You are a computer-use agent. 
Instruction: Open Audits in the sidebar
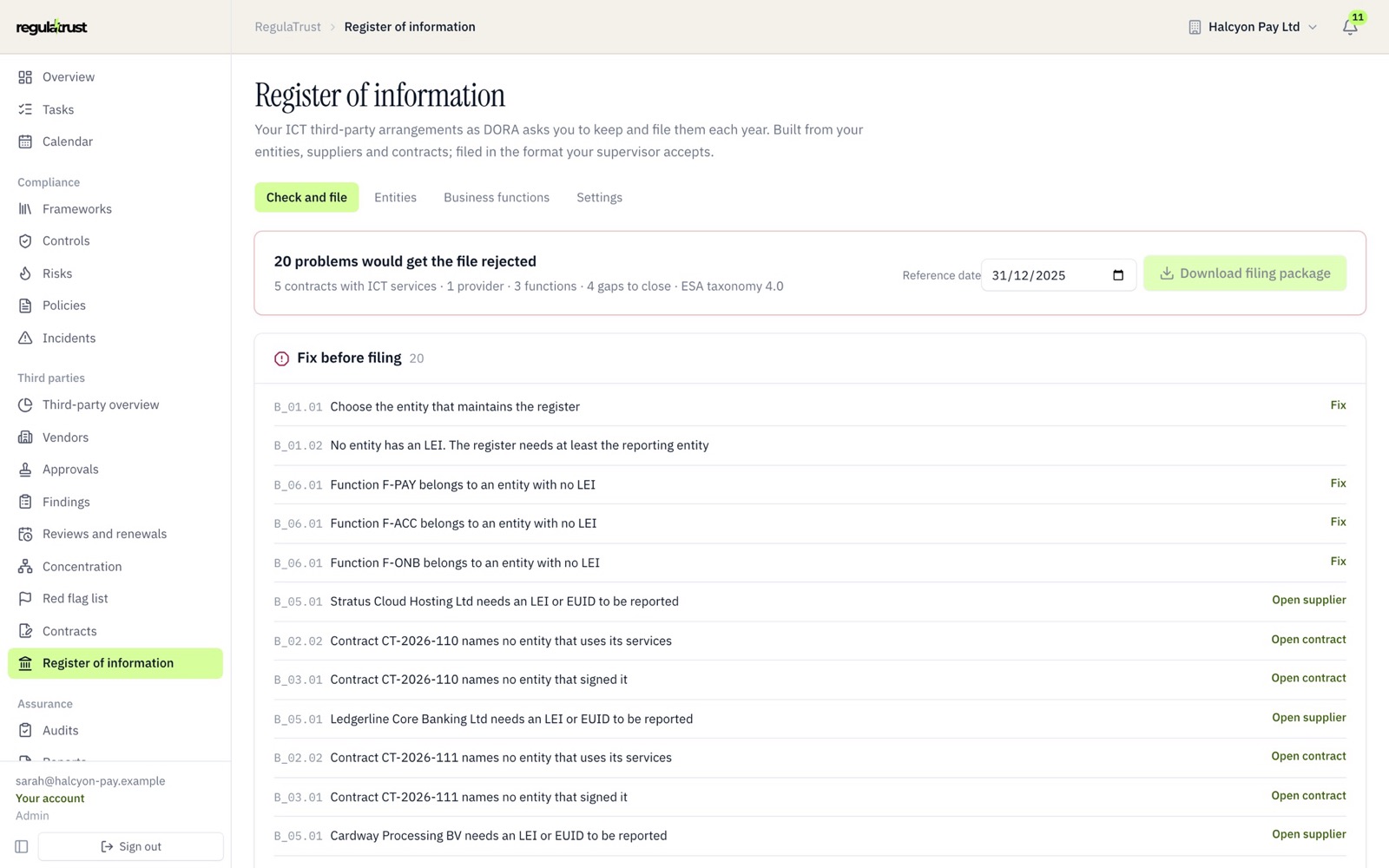coord(115,731)
